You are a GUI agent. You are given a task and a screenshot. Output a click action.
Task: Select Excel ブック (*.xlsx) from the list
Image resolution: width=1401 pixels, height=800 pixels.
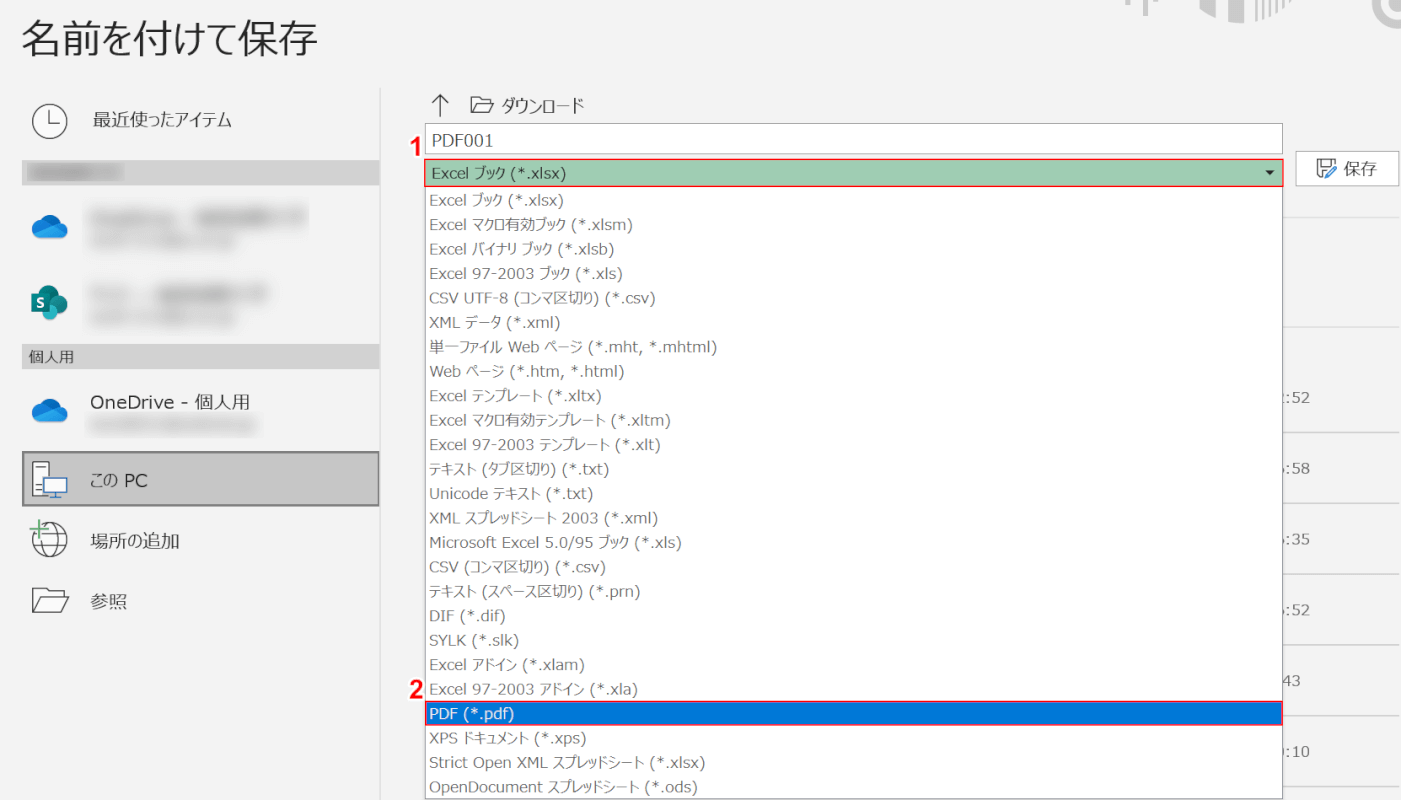(853, 200)
